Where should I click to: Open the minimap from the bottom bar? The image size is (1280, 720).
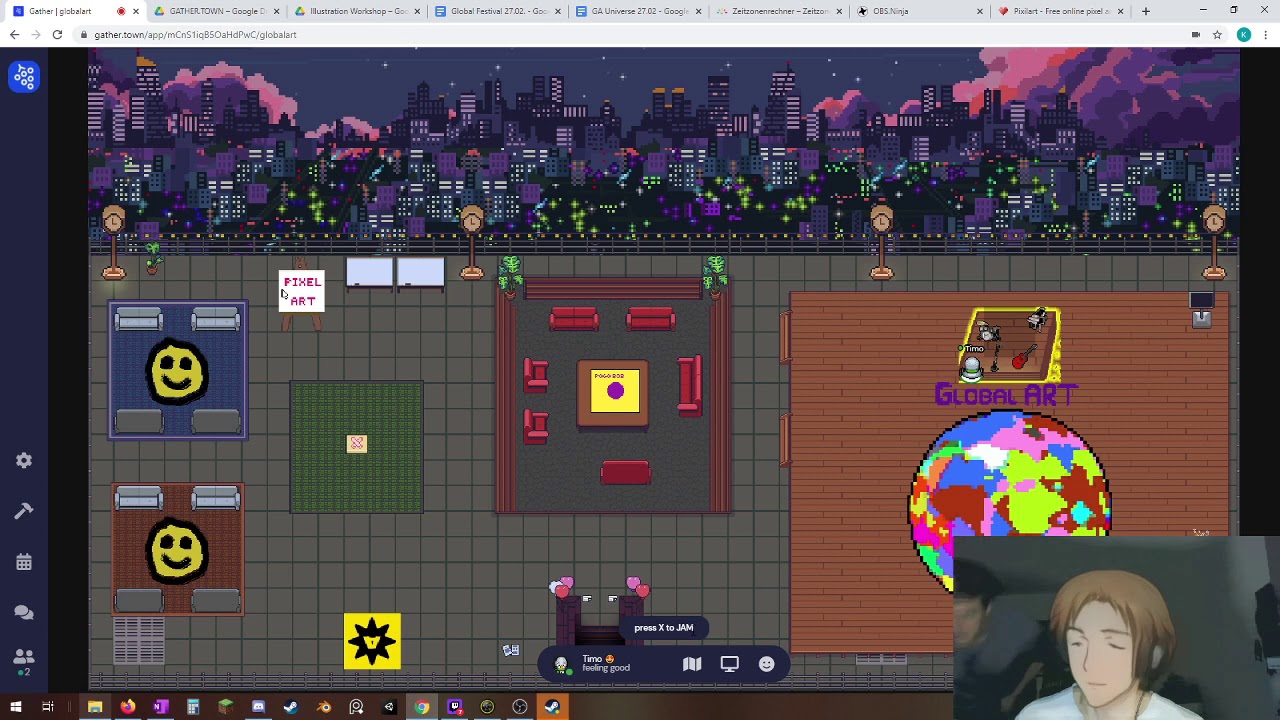click(691, 664)
